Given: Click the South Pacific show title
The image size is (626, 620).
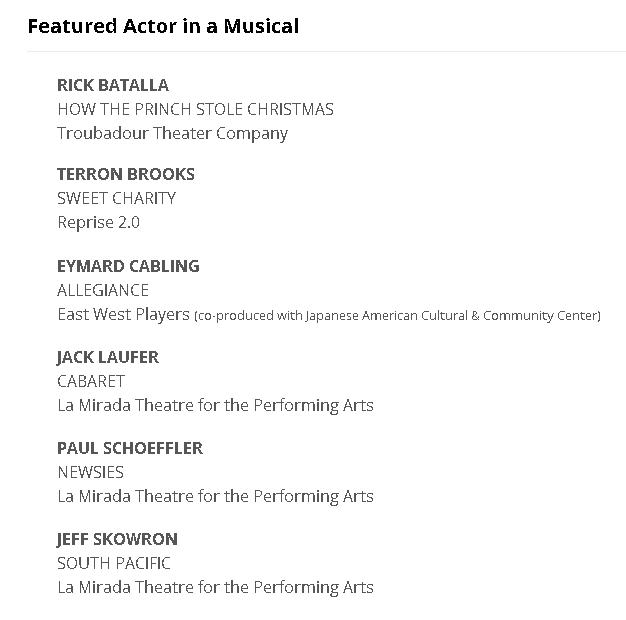Looking at the screenshot, I should (x=114, y=563).
